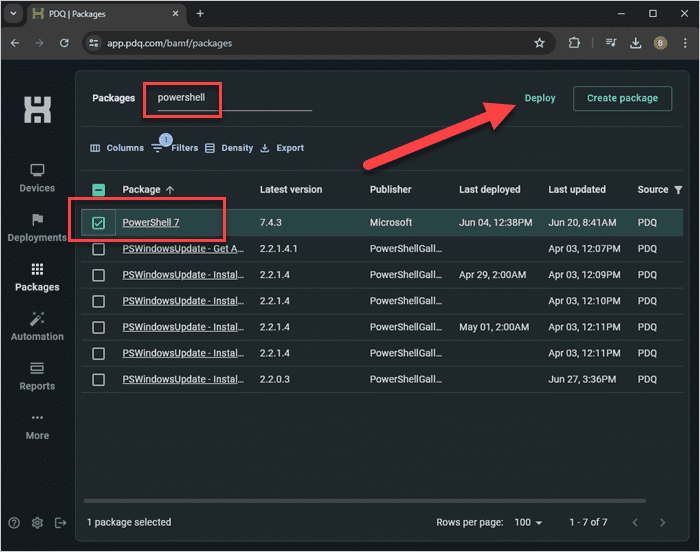This screenshot has height=552, width=700.
Task: Open browser downloads
Action: click(x=635, y=43)
